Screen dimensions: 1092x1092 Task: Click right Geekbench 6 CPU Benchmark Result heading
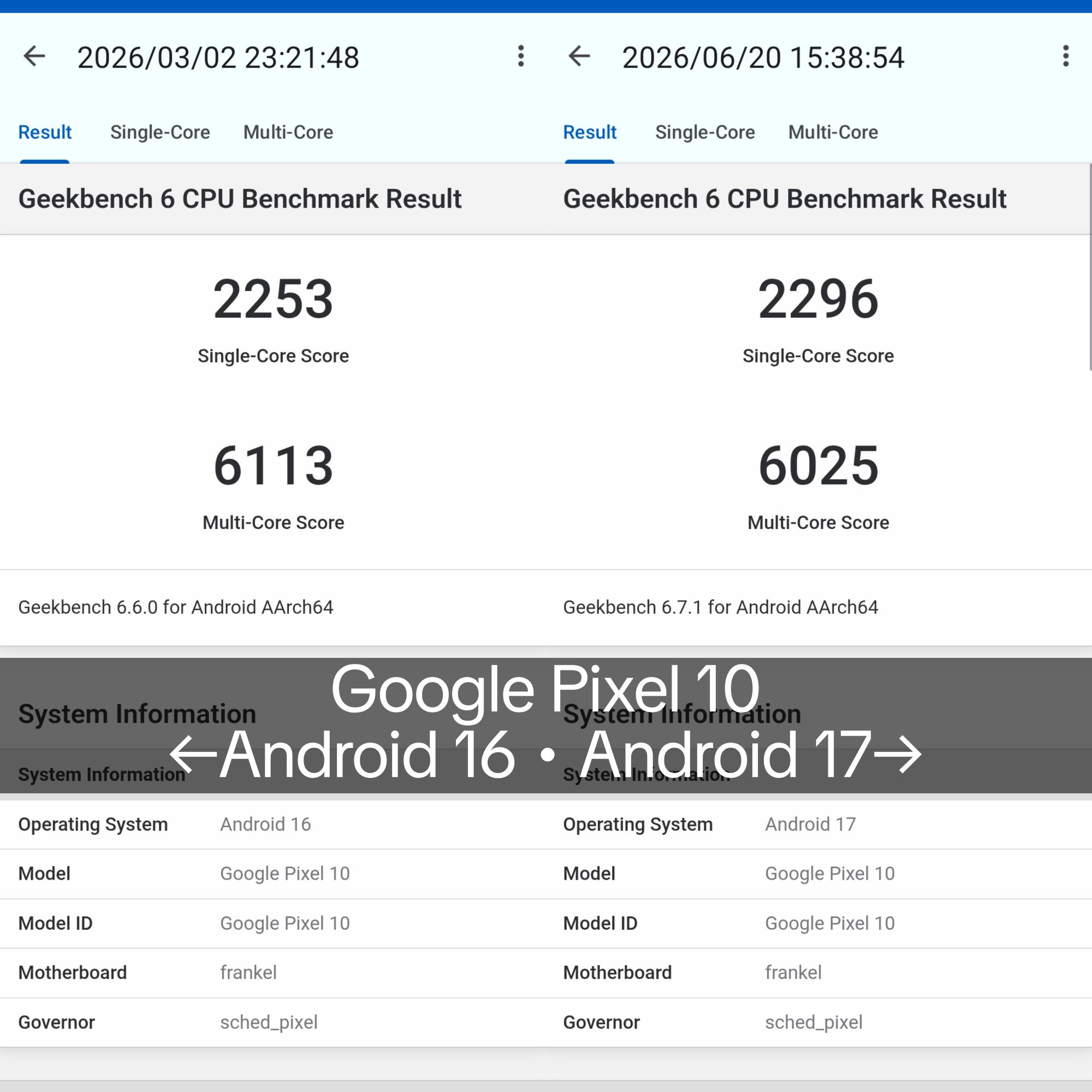[x=785, y=199]
